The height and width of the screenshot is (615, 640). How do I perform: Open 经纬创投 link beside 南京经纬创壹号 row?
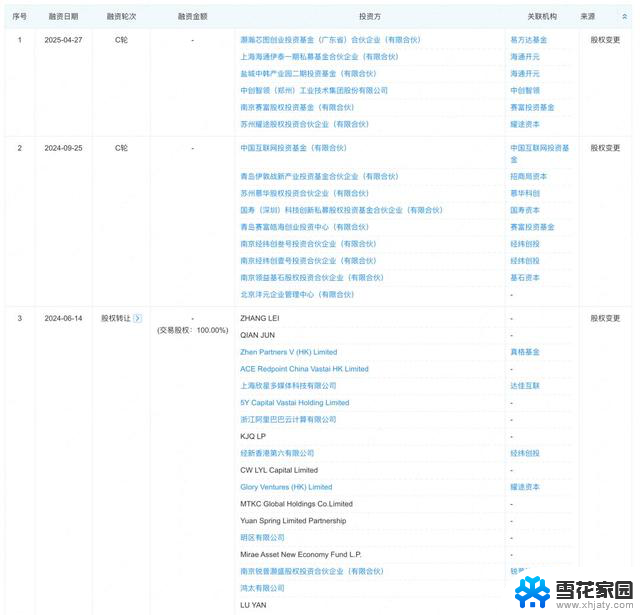pos(525,260)
